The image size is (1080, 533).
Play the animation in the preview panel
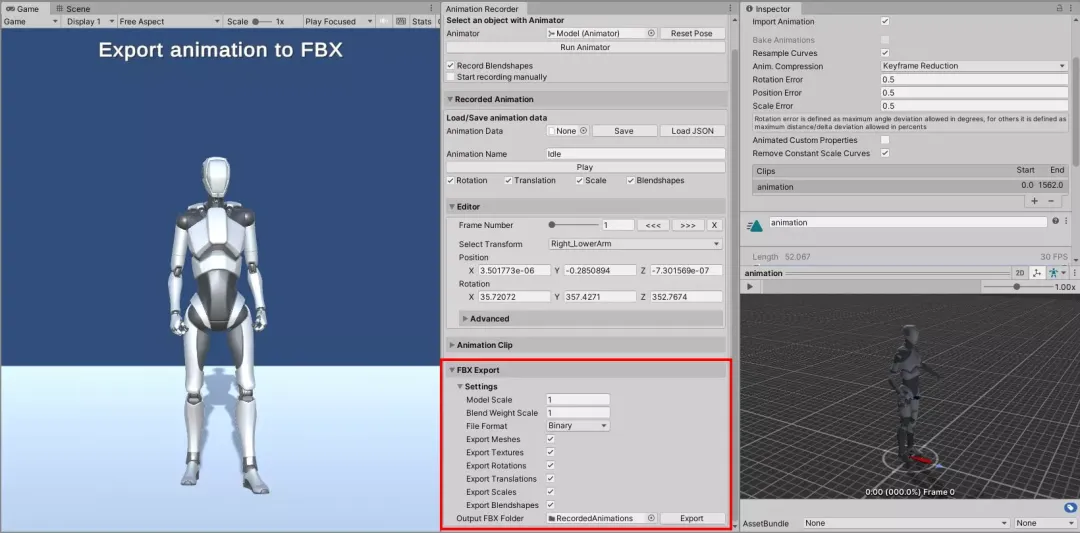pos(750,286)
